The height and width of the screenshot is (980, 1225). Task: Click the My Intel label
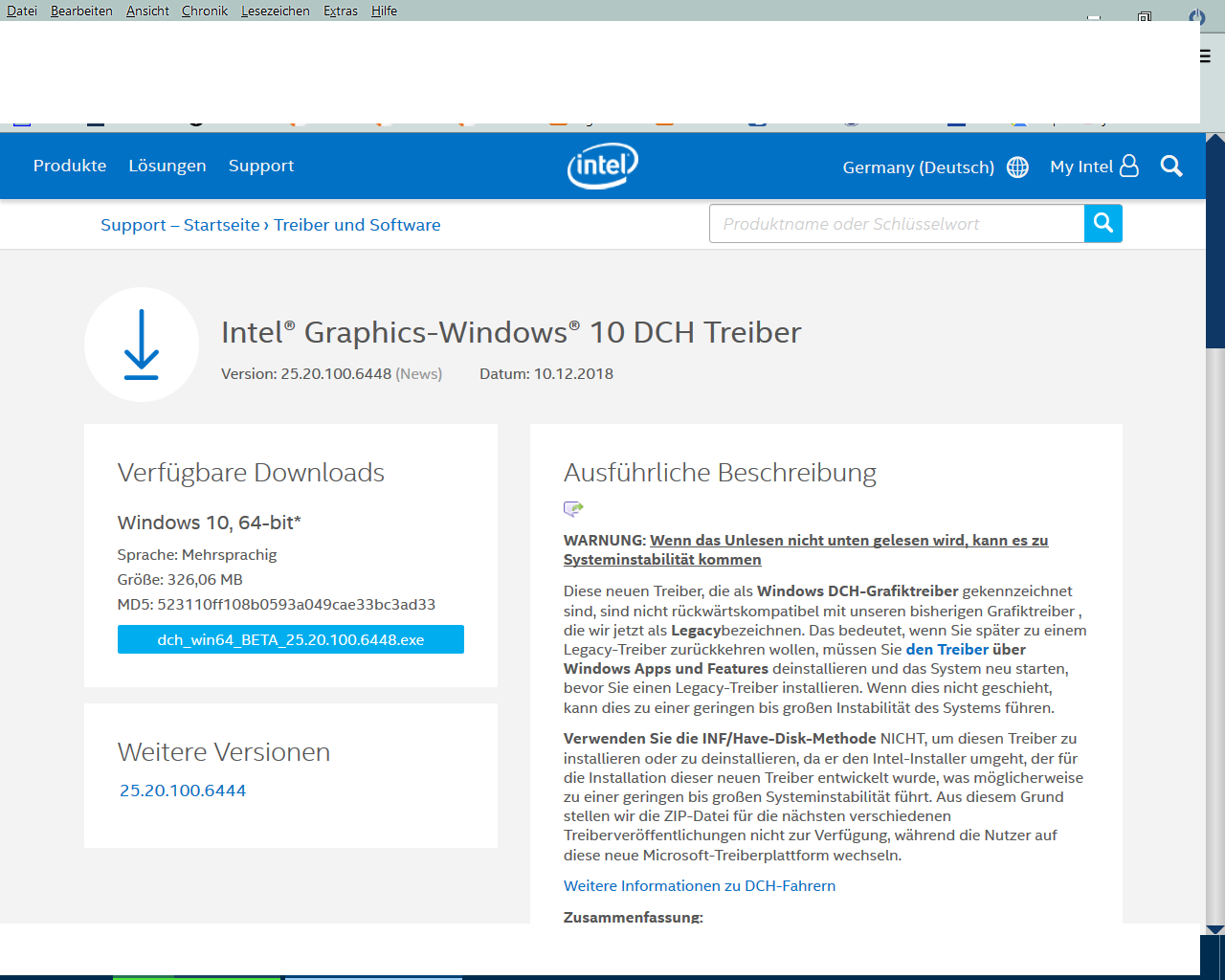coord(1081,167)
